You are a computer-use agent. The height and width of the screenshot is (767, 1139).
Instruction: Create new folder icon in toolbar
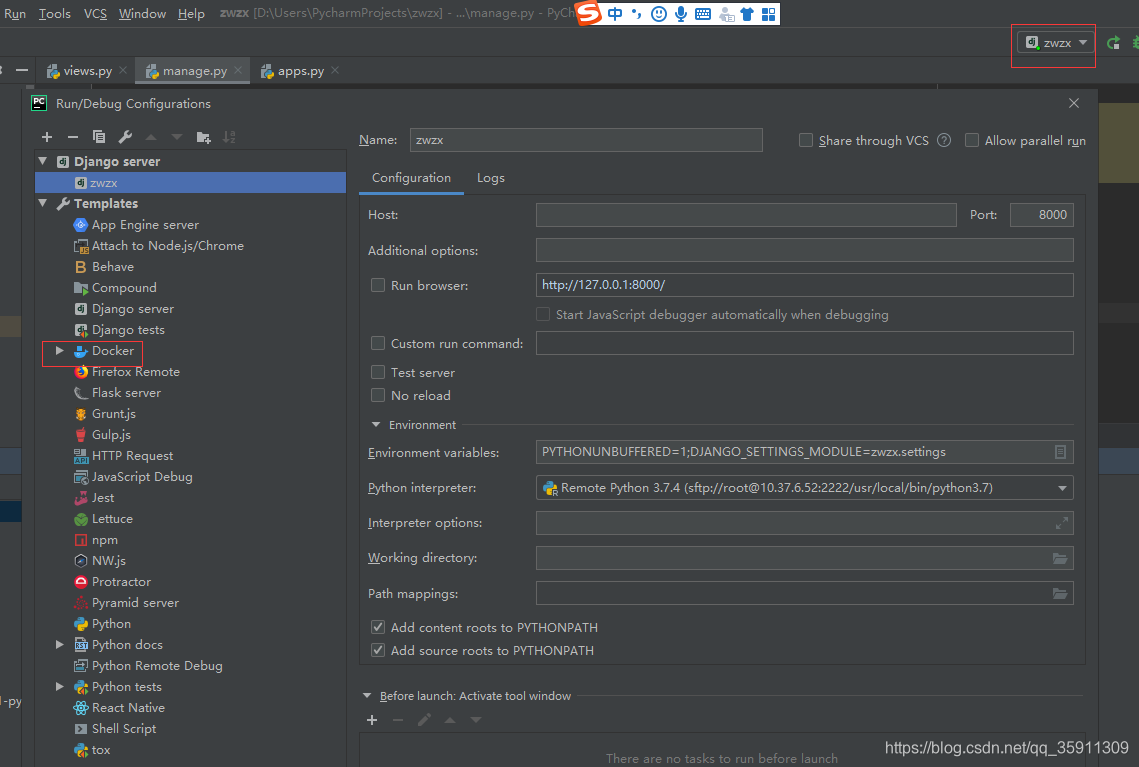pos(203,137)
